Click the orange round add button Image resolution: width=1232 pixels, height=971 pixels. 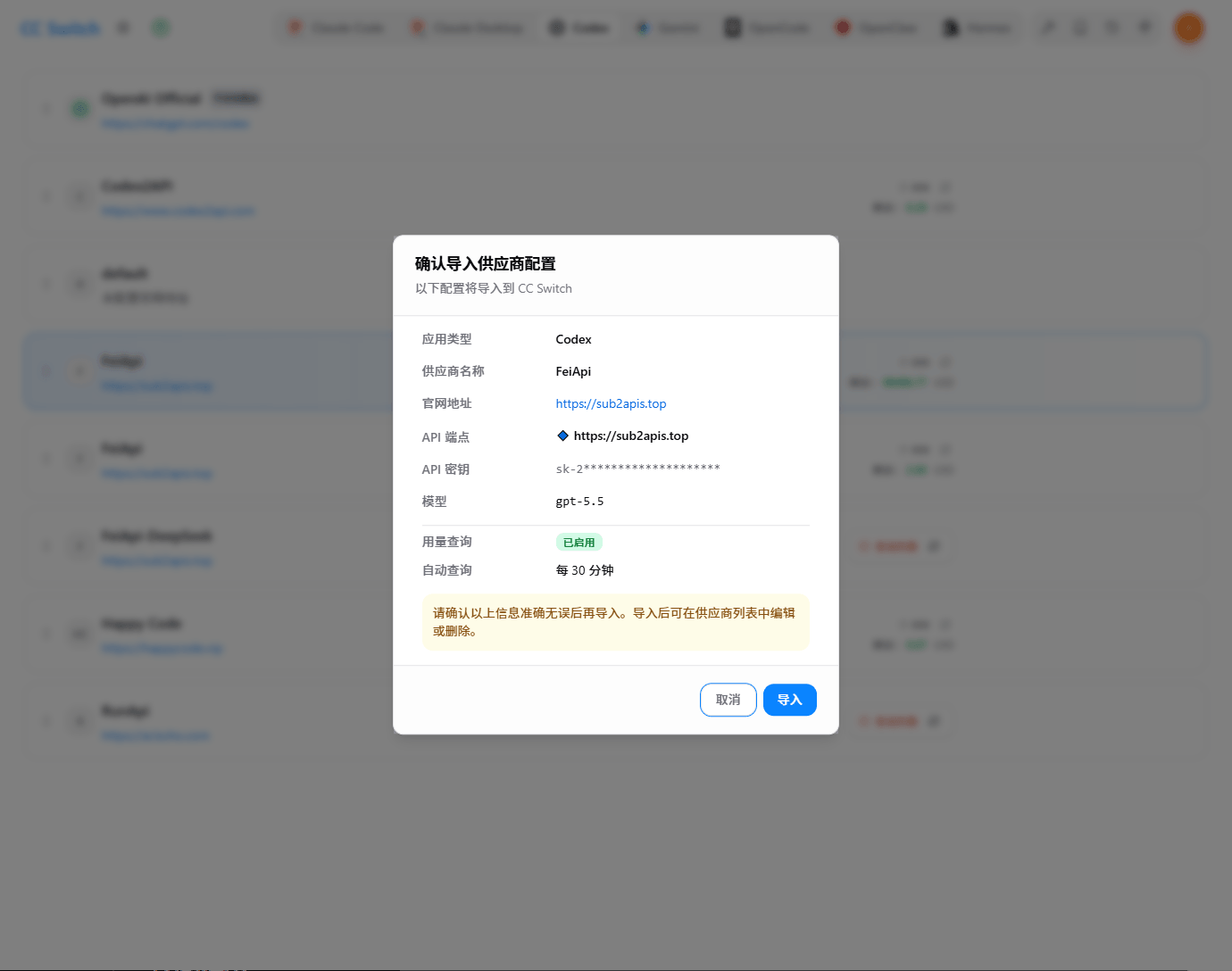point(1188,28)
